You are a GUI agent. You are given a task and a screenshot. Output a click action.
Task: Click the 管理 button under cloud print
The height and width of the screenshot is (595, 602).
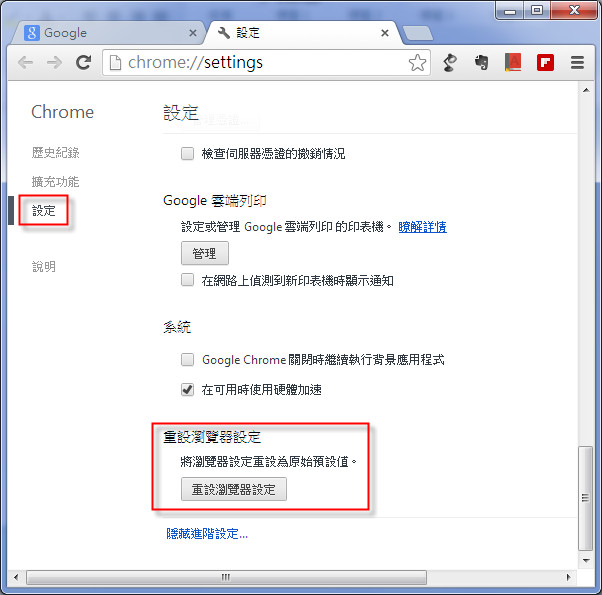[205, 253]
